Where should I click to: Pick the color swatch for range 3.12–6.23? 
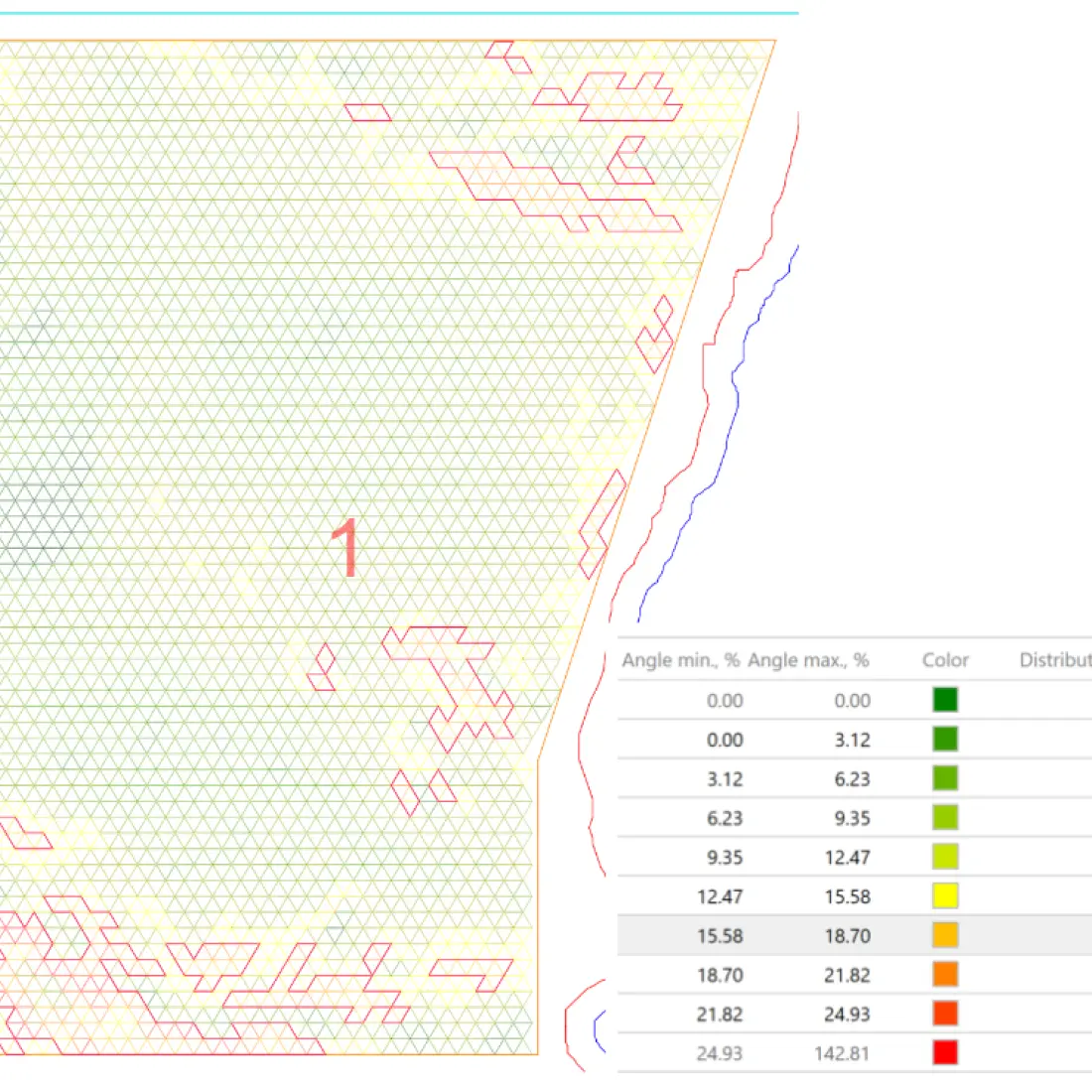tap(945, 778)
